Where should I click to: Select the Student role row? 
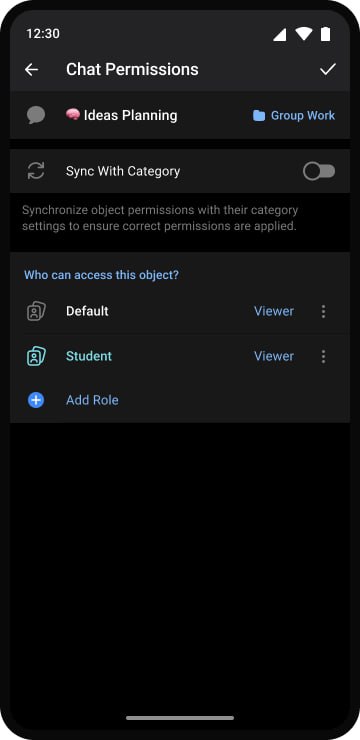click(x=180, y=356)
